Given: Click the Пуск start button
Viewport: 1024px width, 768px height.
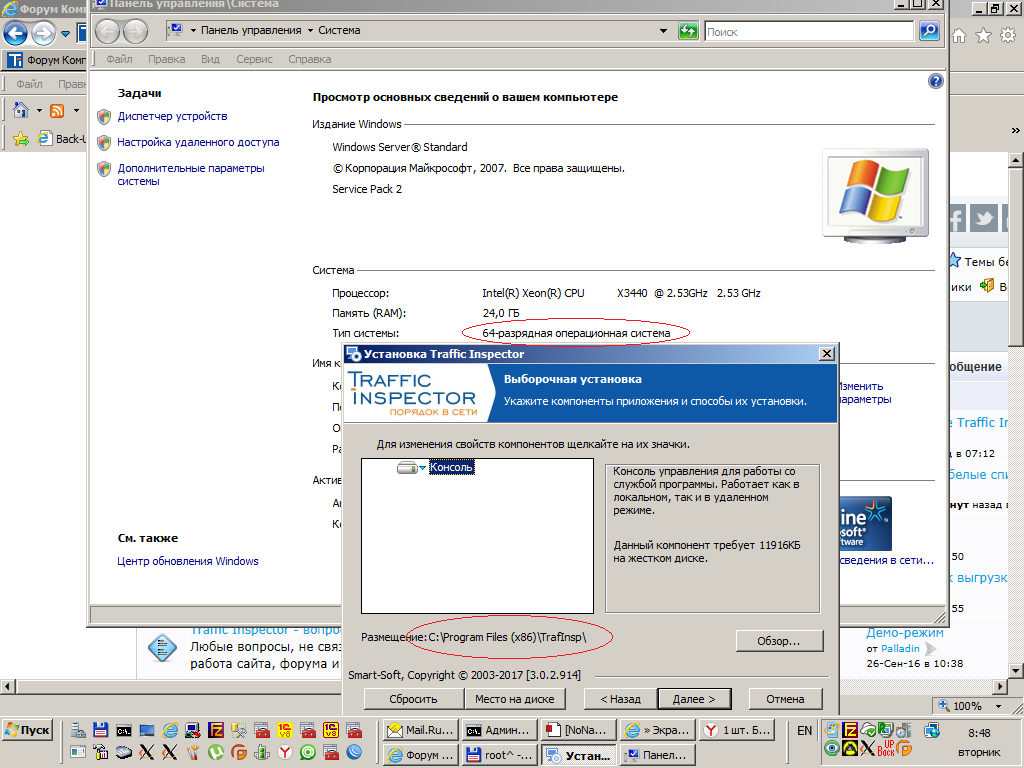Looking at the screenshot, I should [x=27, y=730].
